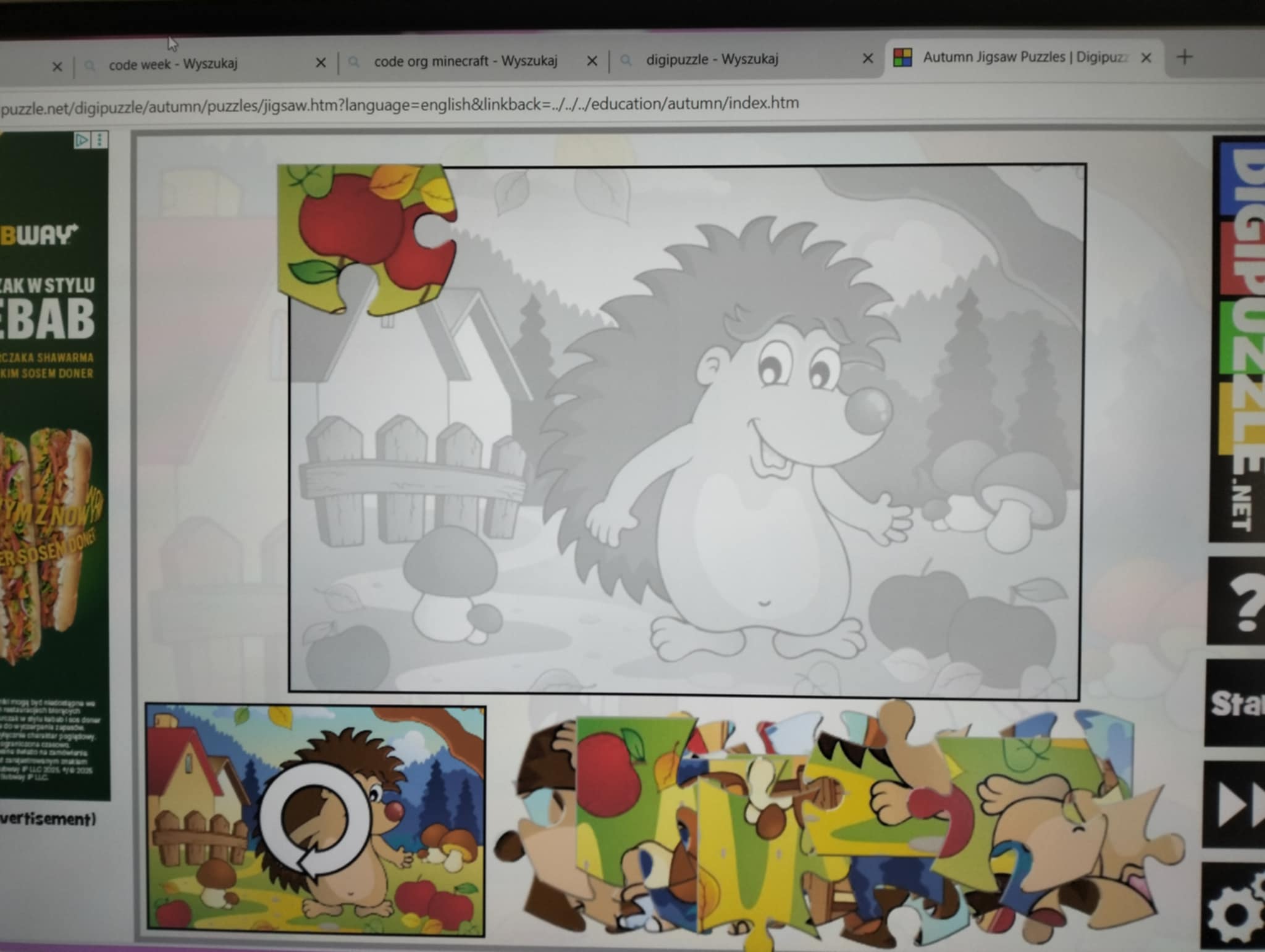The width and height of the screenshot is (1265, 952).
Task: Close the digipuzzle search tab
Action: coord(867,59)
